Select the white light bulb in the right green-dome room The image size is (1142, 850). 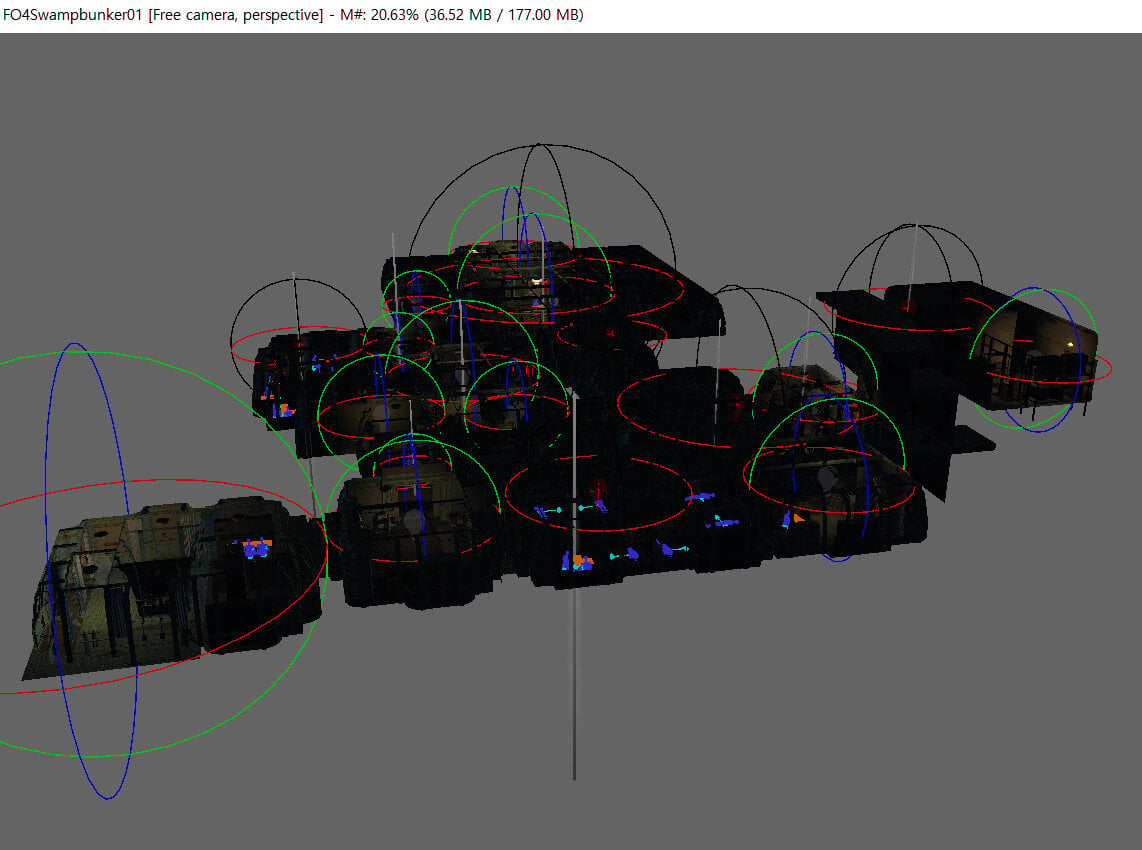[829, 479]
